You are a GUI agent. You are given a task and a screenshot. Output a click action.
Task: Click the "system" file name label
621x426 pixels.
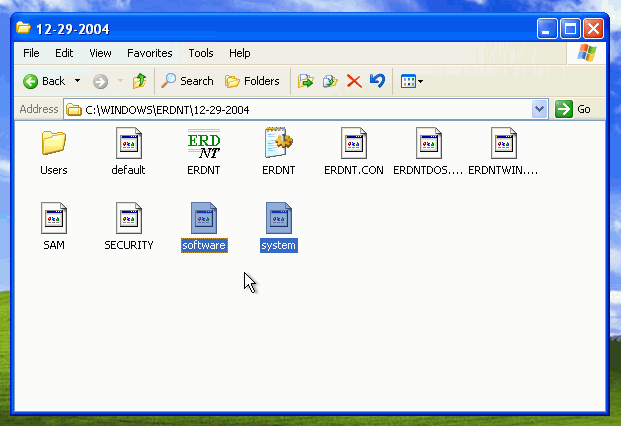tap(278, 245)
